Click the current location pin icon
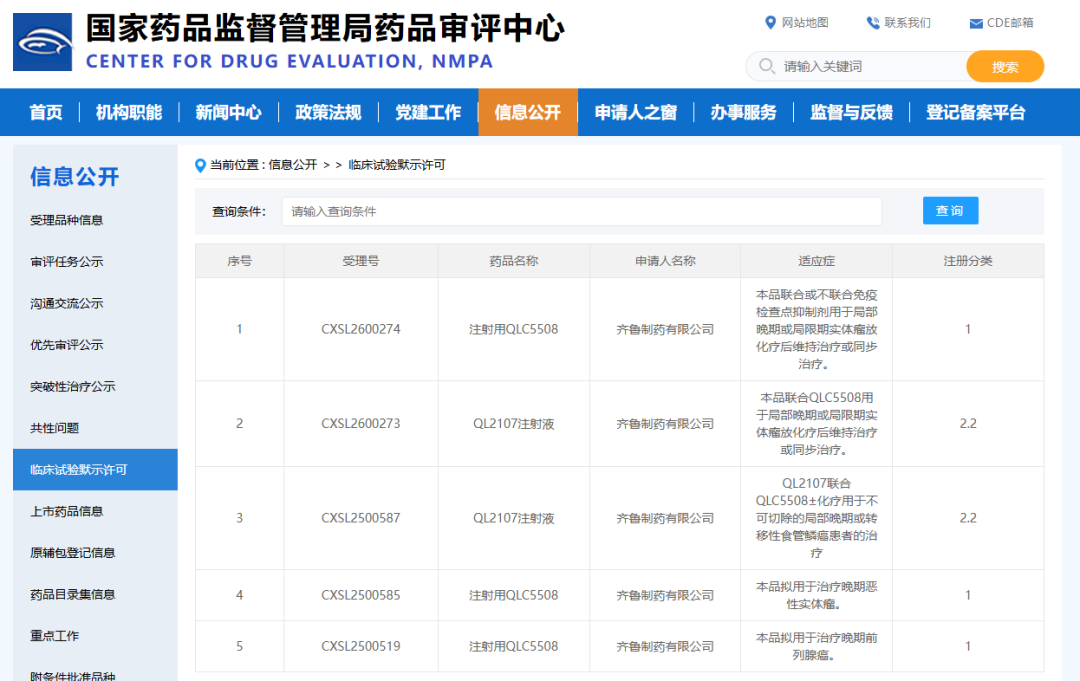This screenshot has height=681, width=1080. (x=200, y=165)
